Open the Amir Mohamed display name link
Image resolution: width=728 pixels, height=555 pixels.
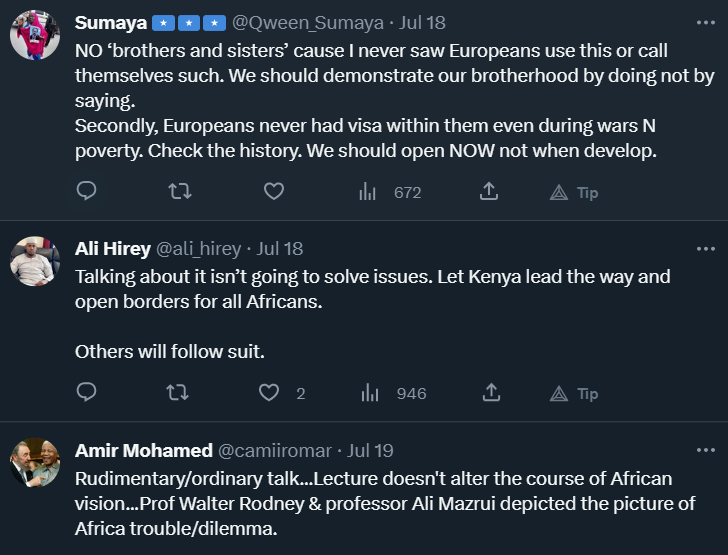(x=143, y=451)
